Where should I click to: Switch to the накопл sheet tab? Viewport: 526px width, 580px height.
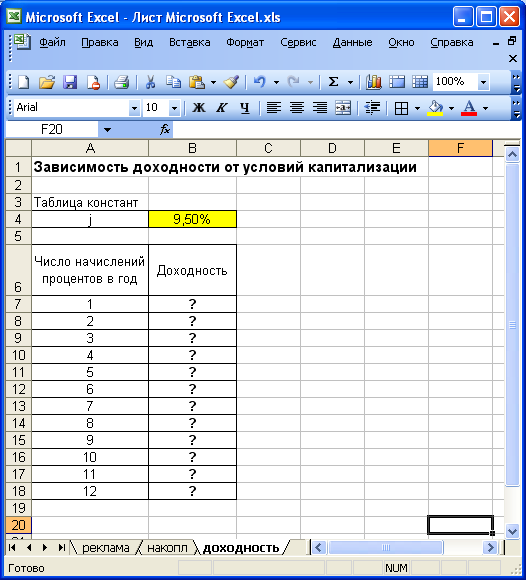click(167, 548)
